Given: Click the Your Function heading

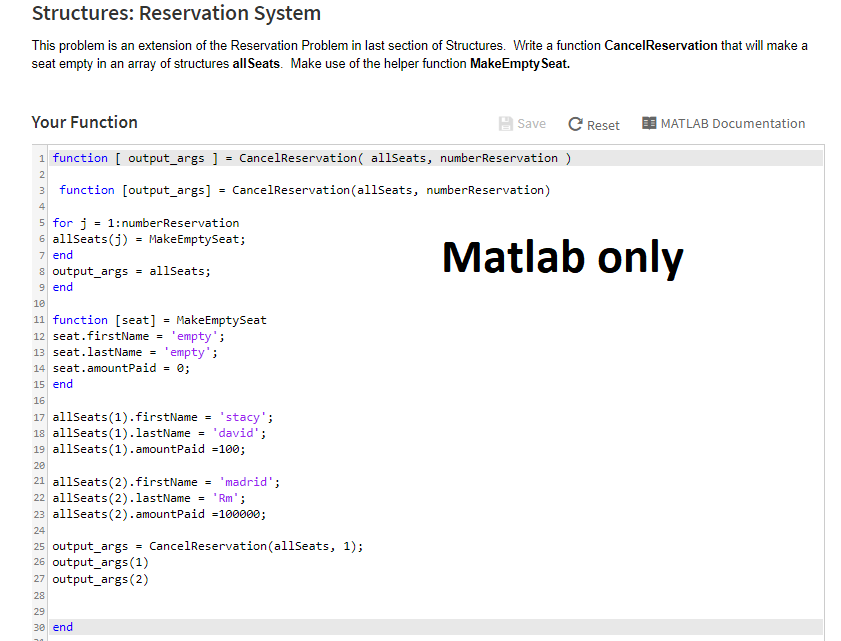Looking at the screenshot, I should [x=83, y=122].
